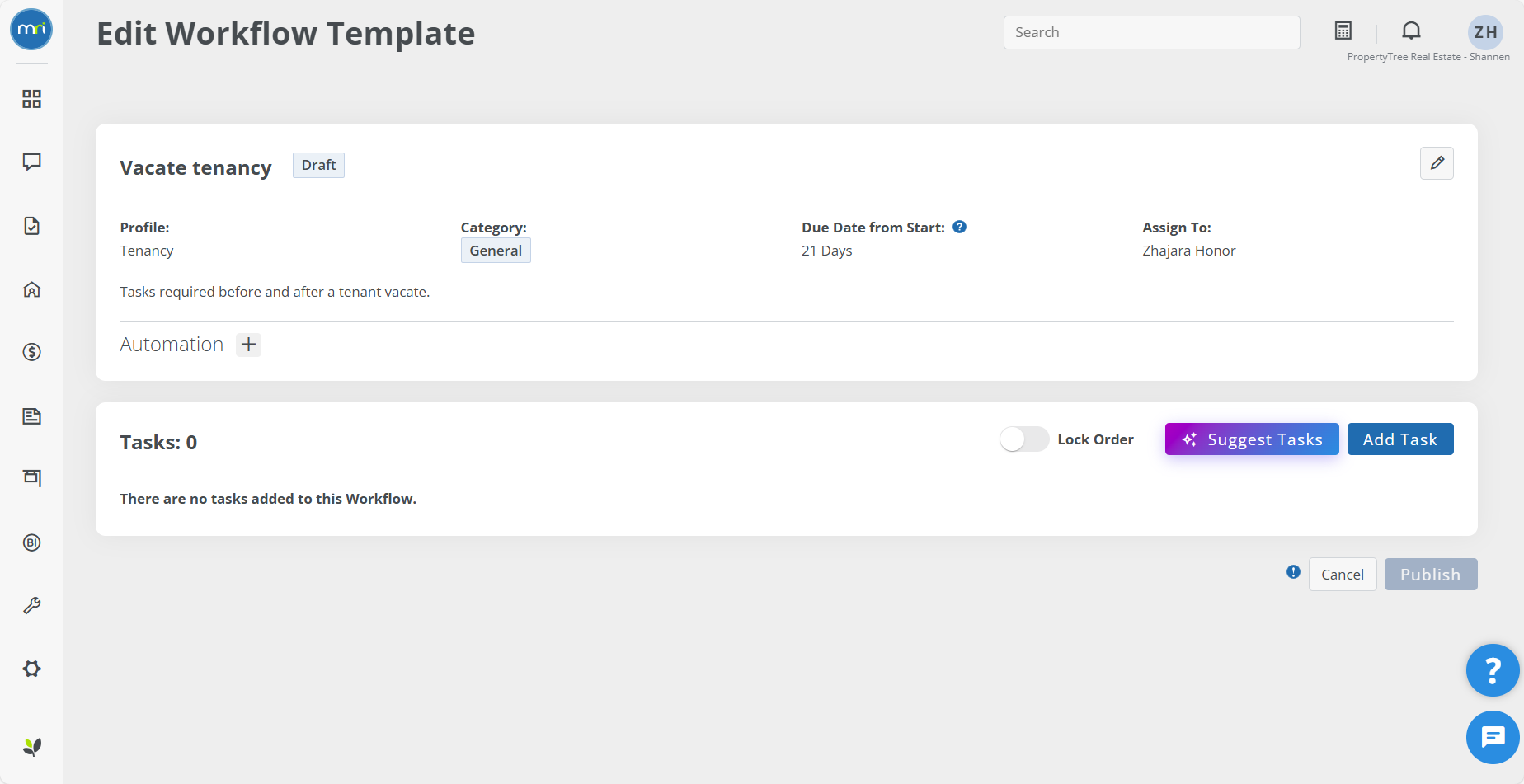Click the '21 Days' value

[827, 251]
